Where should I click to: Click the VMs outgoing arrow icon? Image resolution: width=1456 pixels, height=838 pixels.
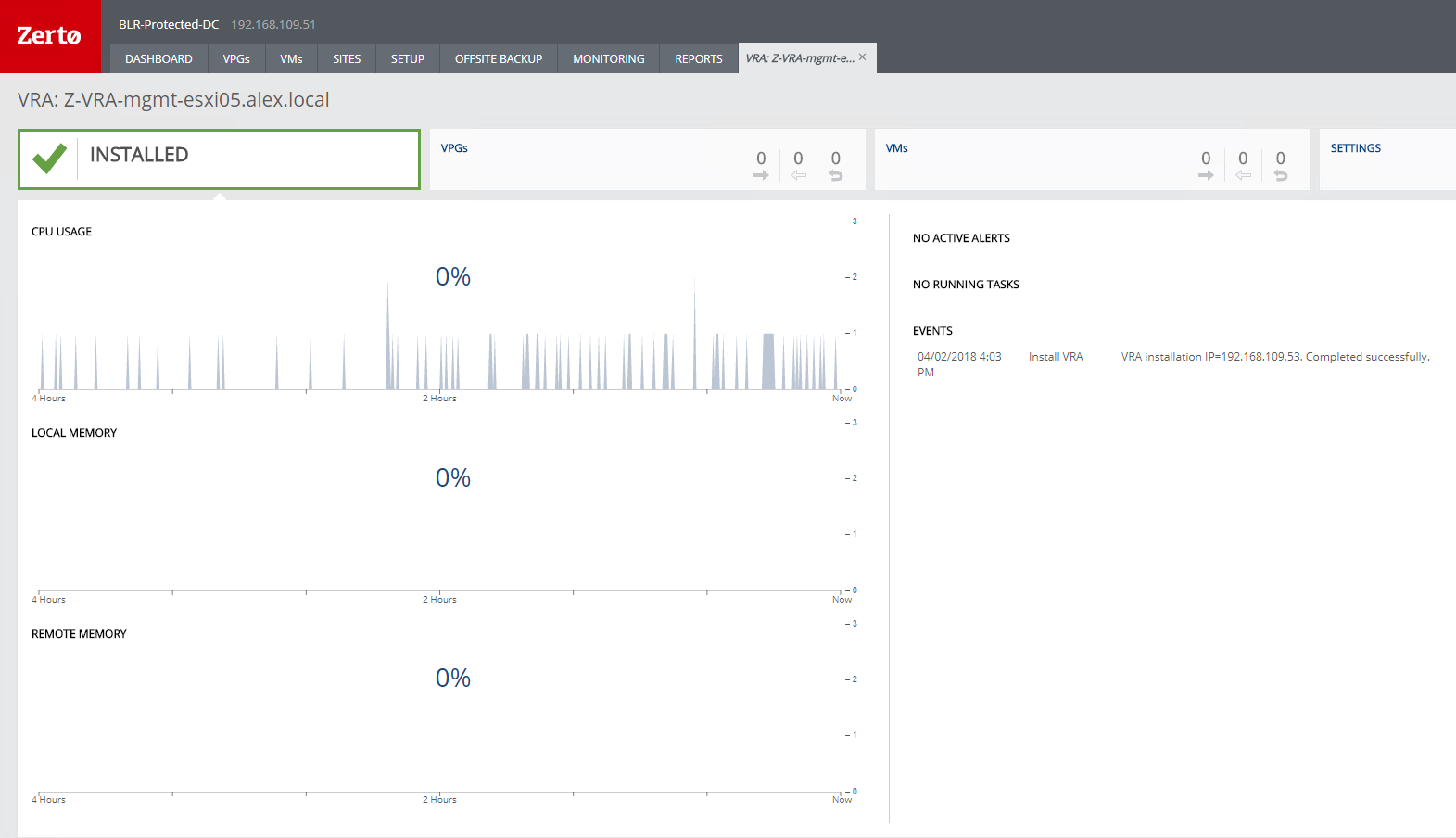pos(1206,175)
